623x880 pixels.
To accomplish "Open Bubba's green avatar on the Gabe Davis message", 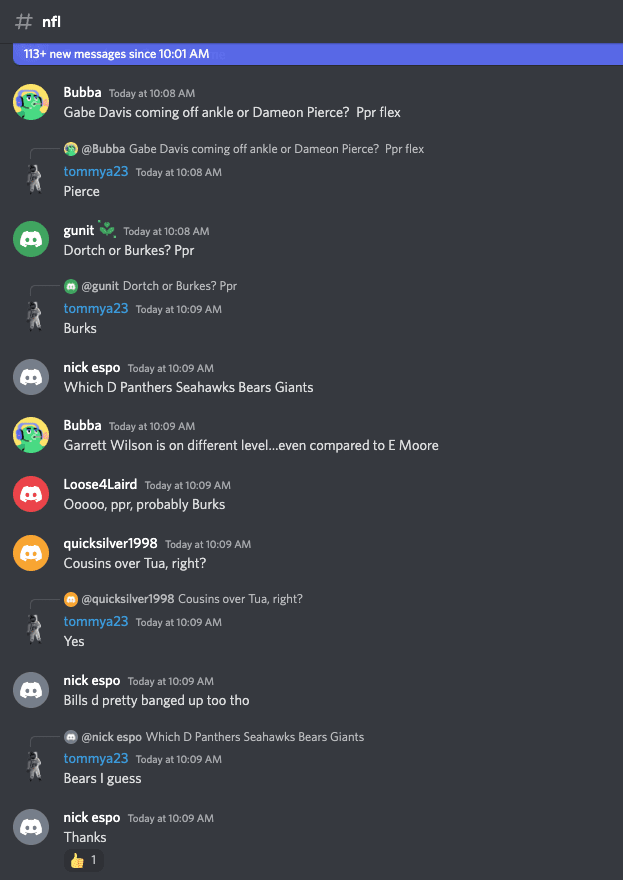I will point(31,102).
